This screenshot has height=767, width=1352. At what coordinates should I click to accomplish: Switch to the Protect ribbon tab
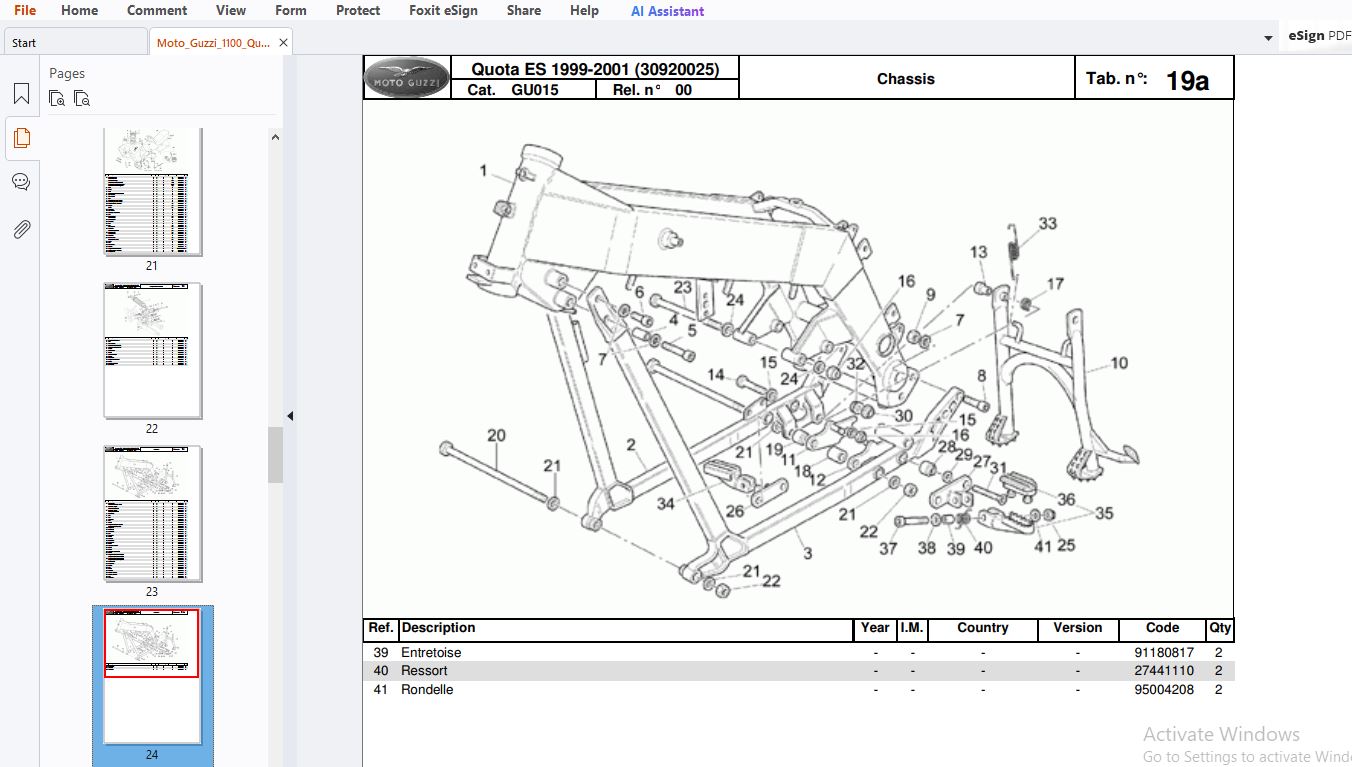click(358, 10)
